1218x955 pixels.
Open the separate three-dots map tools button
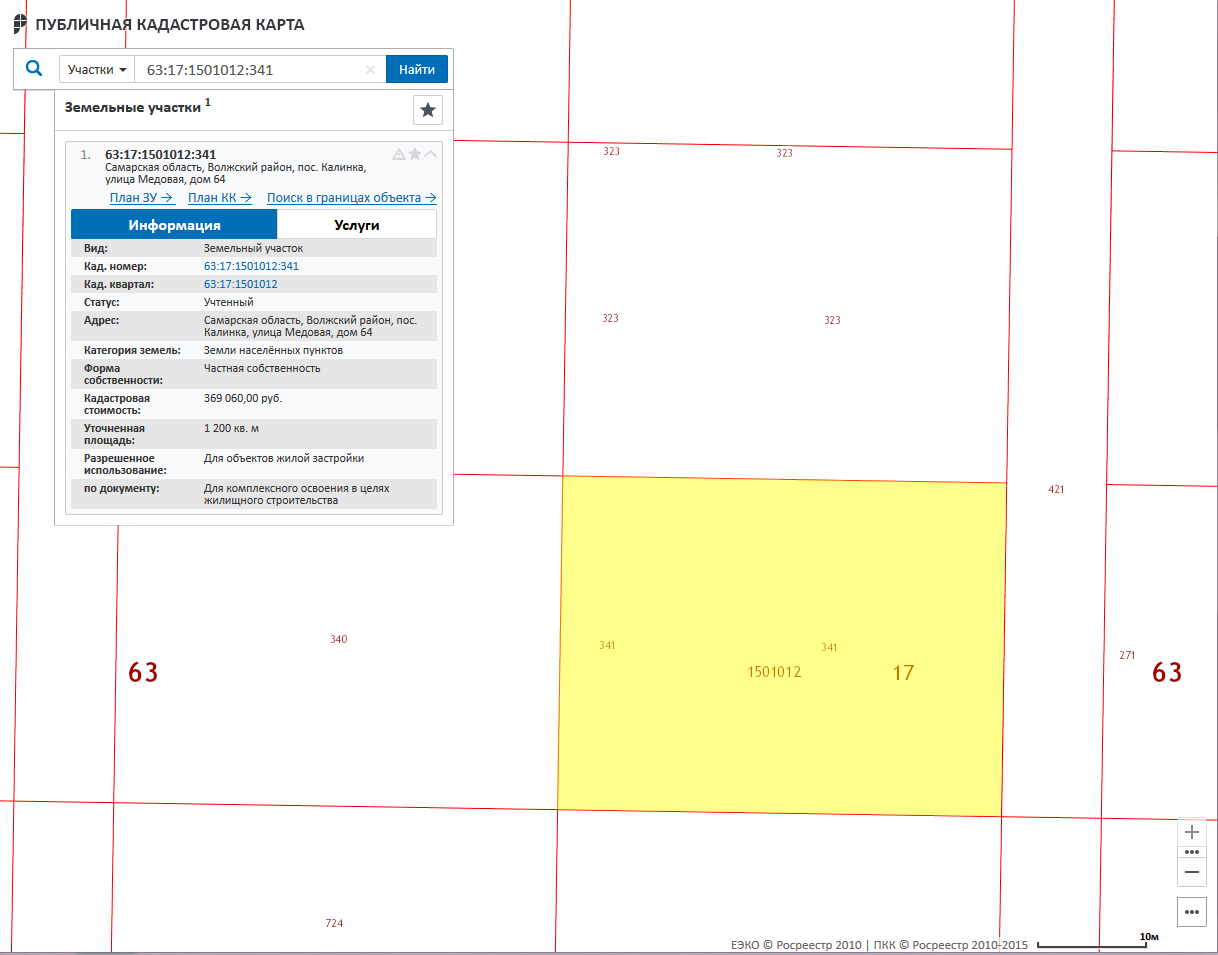(1191, 912)
